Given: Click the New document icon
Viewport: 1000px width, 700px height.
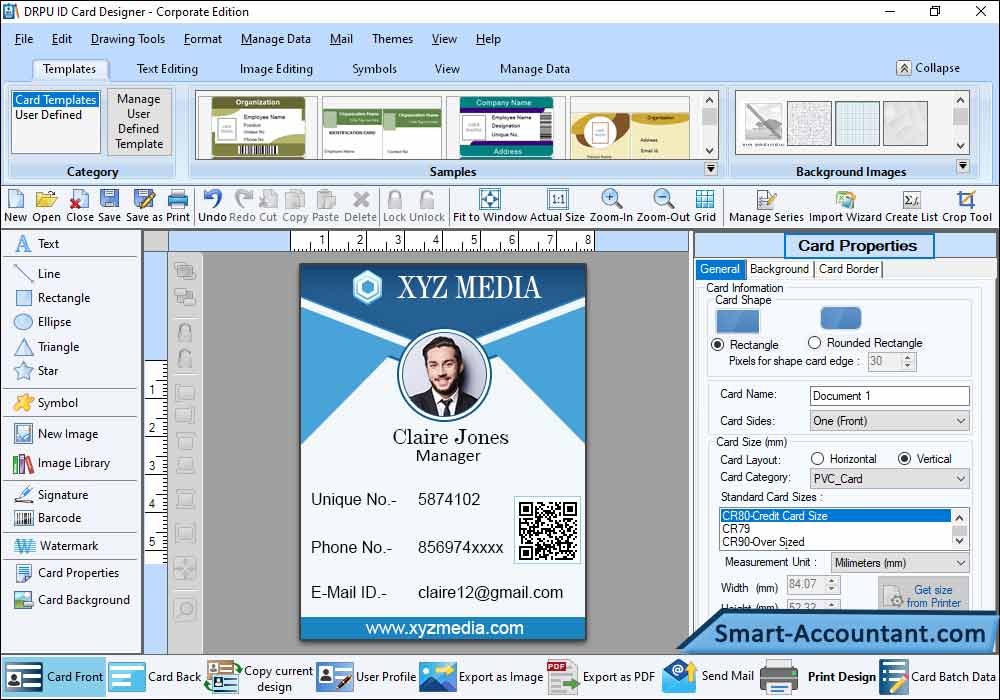Looking at the screenshot, I should point(15,206).
